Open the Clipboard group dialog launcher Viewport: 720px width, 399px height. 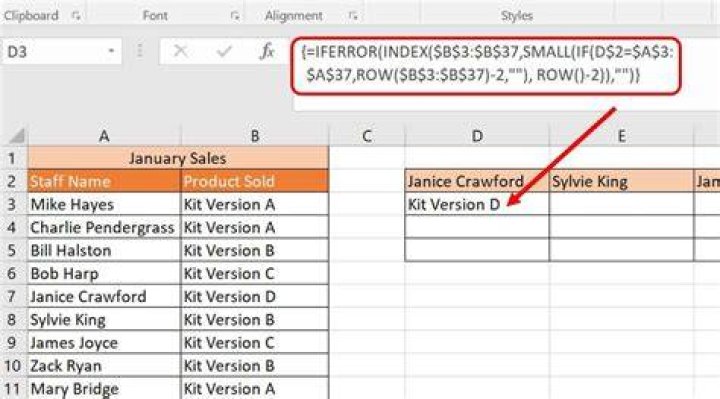(76, 16)
